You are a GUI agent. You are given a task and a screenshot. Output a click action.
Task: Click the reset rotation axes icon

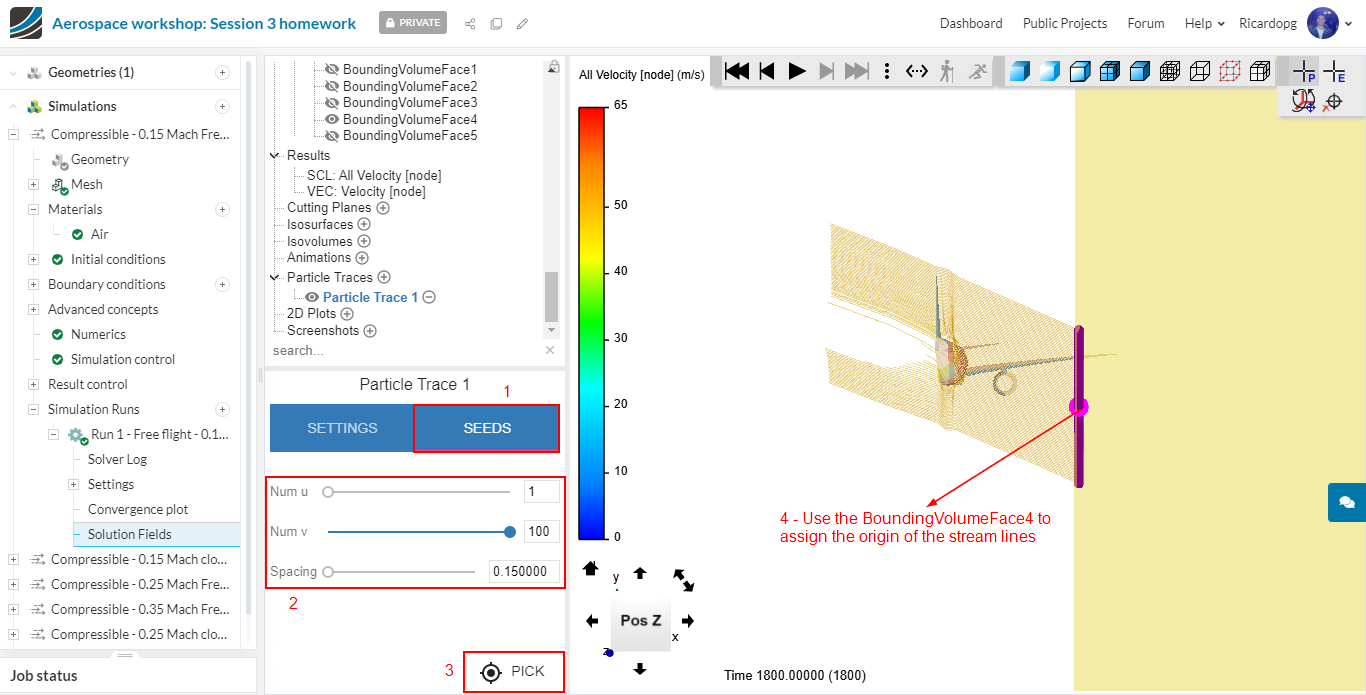pyautogui.click(x=1303, y=101)
